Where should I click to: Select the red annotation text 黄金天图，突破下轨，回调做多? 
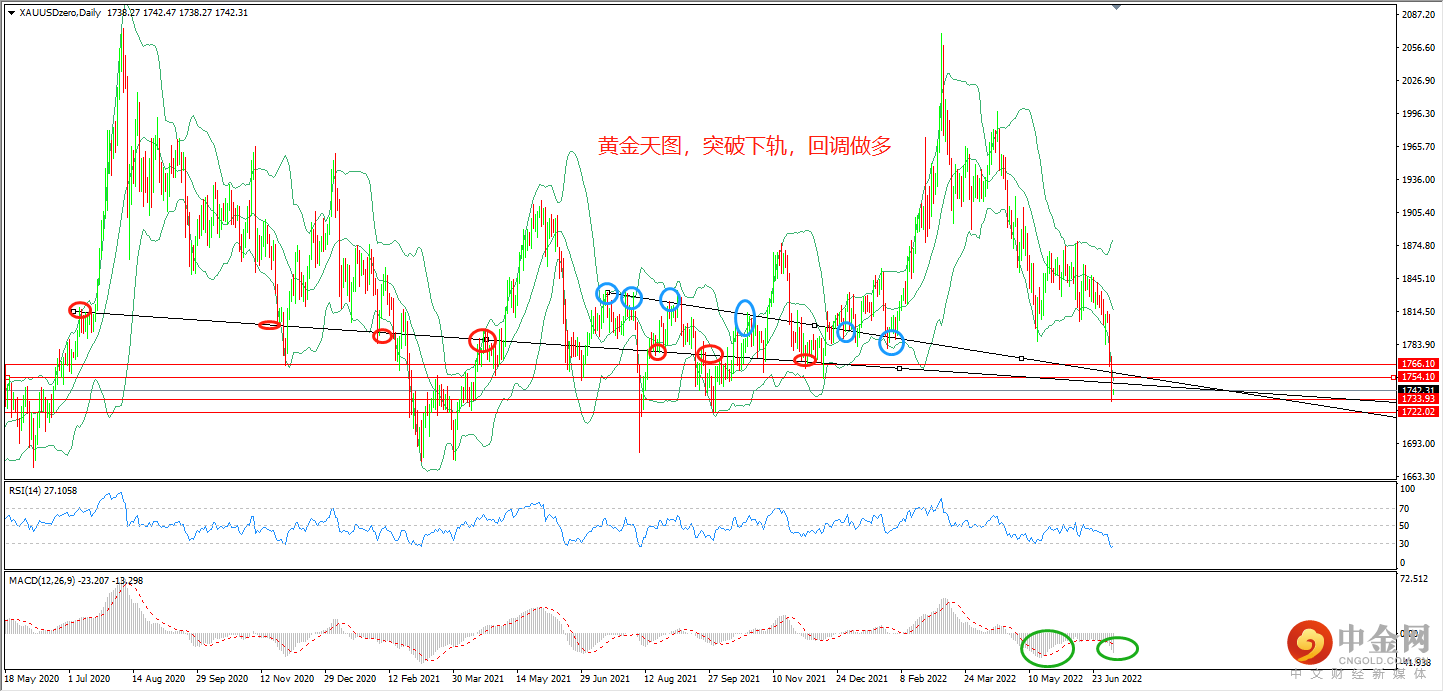tap(744, 146)
